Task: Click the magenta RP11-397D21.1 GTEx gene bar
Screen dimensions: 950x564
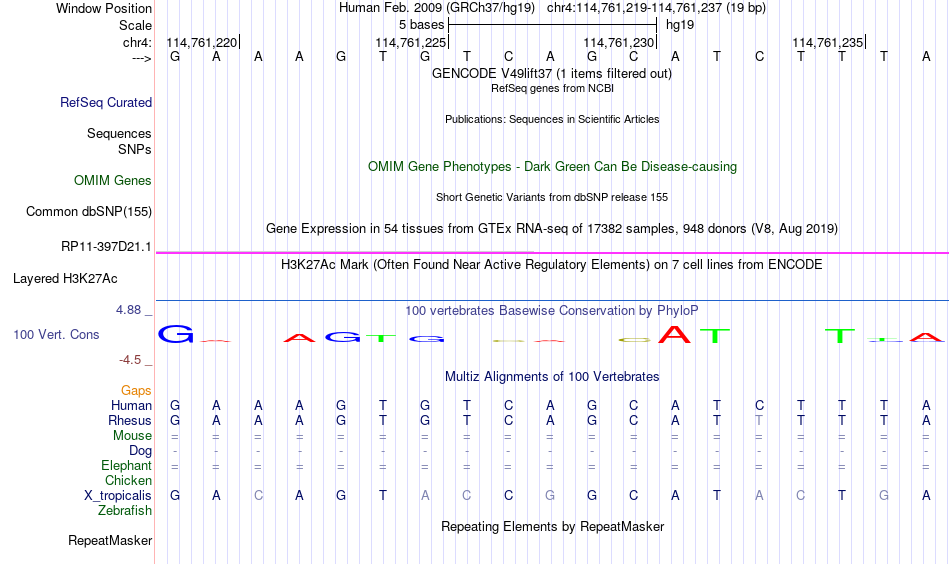Action: pos(552,253)
